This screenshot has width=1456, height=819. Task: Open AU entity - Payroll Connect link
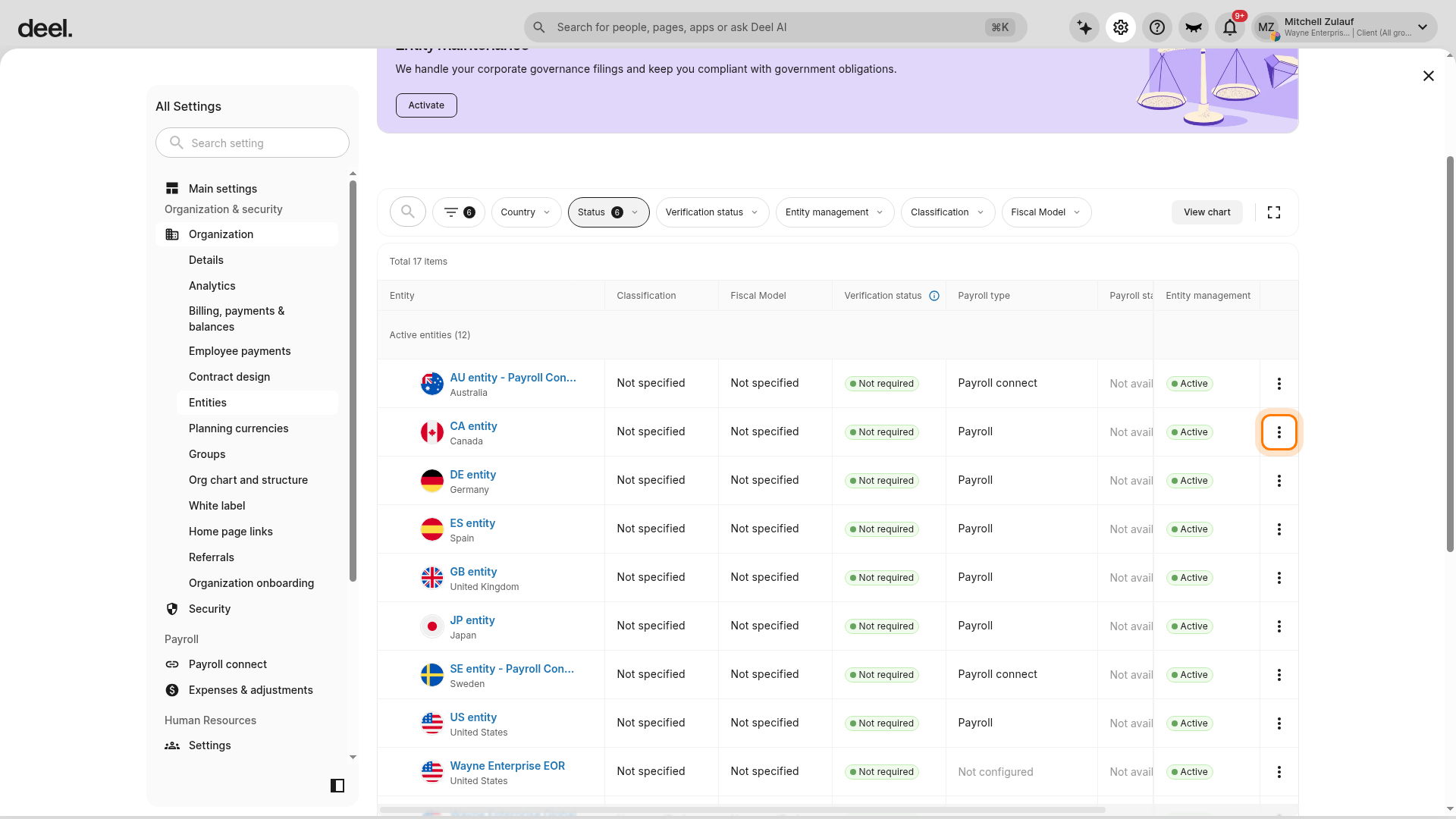[513, 378]
